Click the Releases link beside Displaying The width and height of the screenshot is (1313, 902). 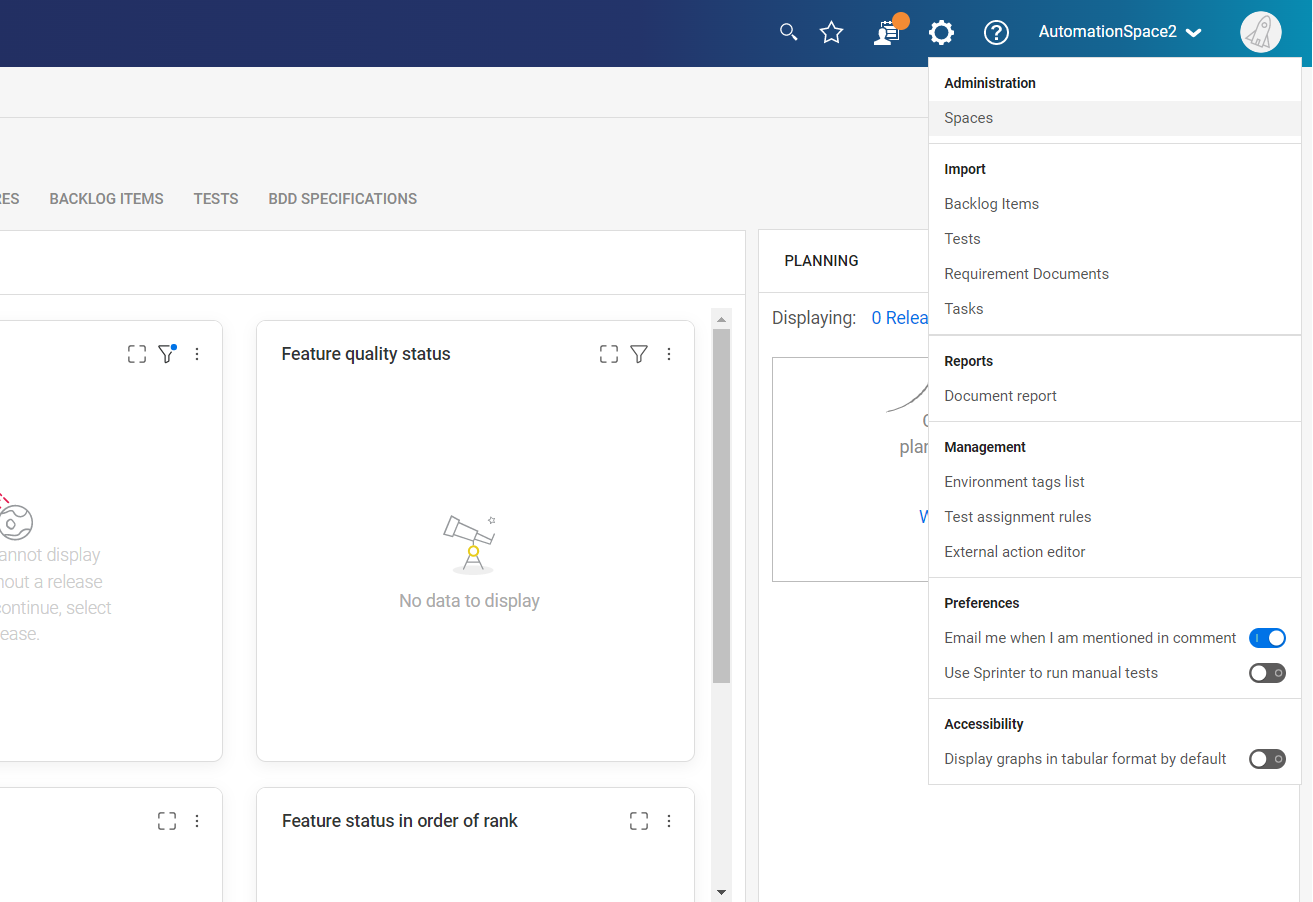(x=900, y=318)
